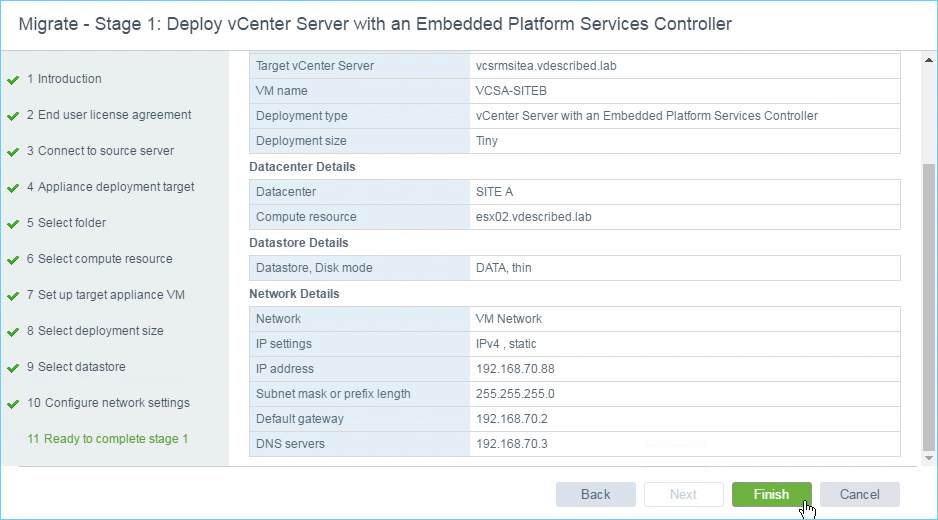The image size is (938, 520).
Task: Jump to step 5 Select folder
Action: click(66, 223)
